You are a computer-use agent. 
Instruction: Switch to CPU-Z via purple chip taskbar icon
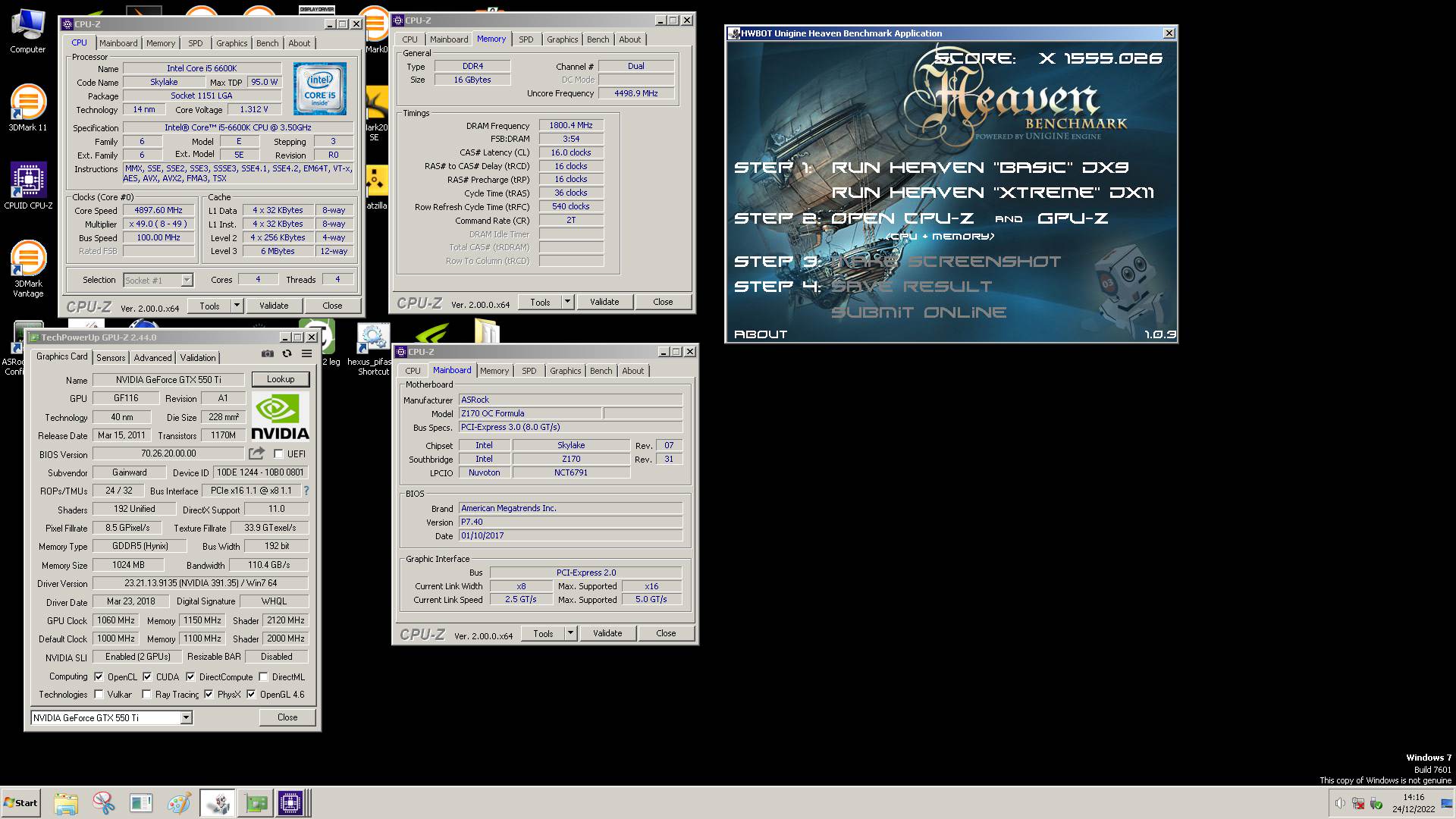pos(290,803)
